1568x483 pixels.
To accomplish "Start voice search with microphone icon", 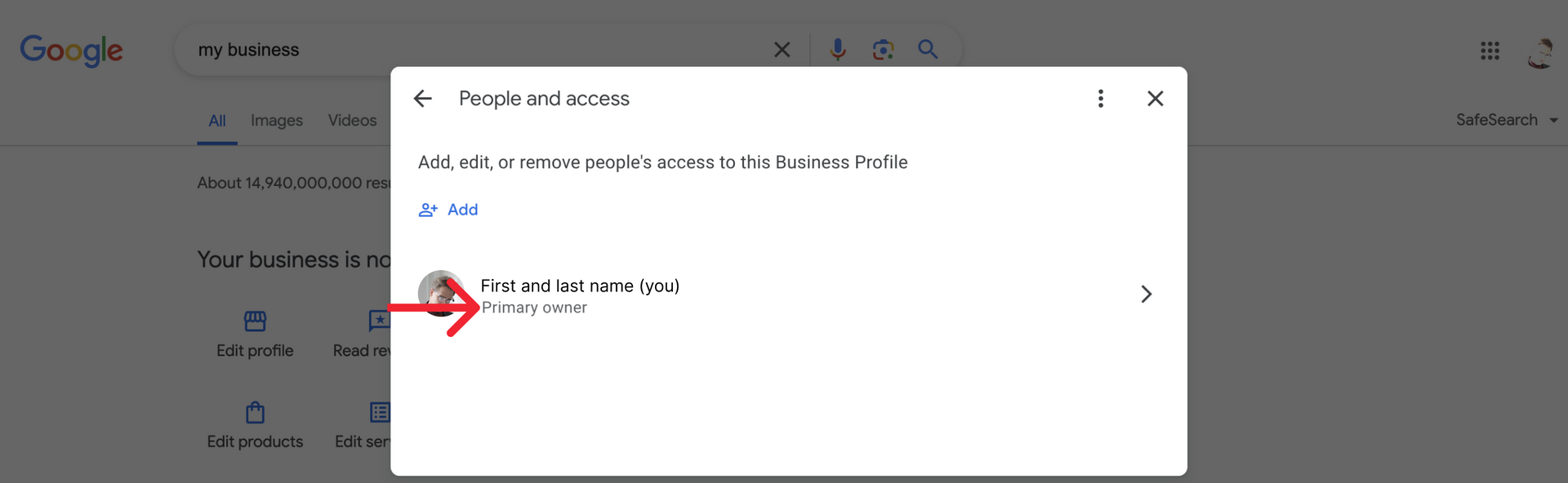I will tap(837, 50).
